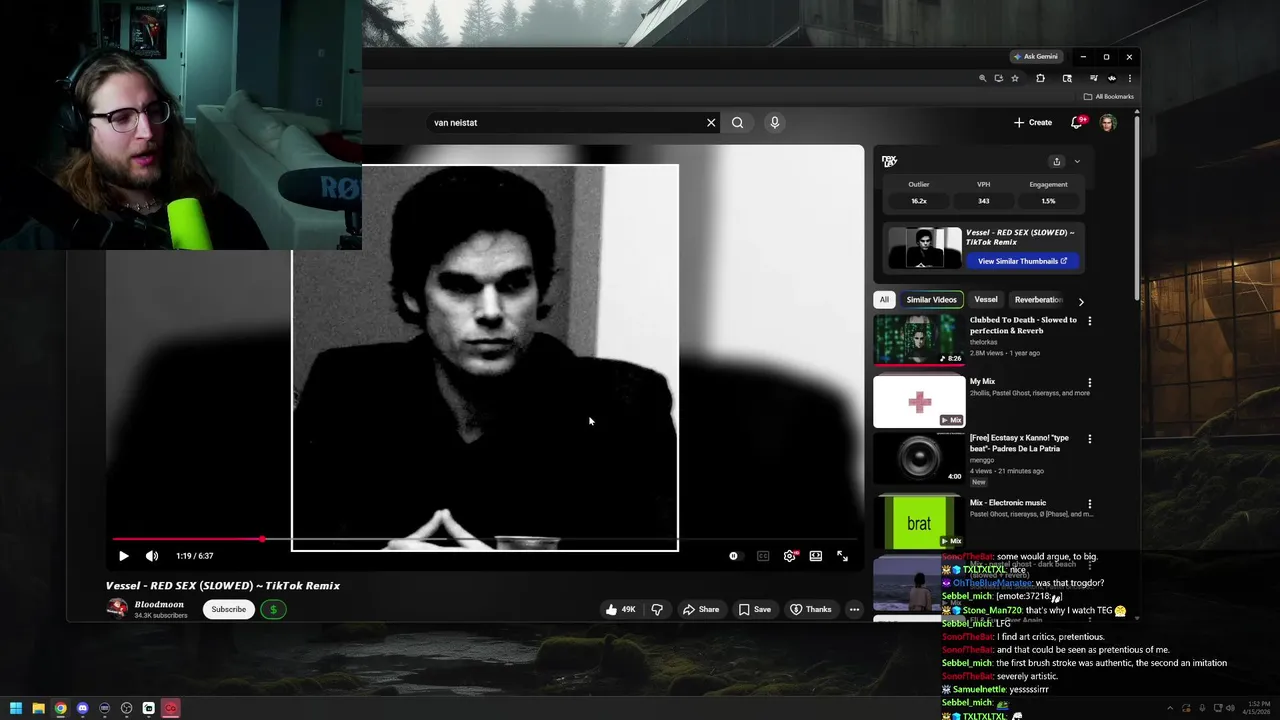The image size is (1280, 720).
Task: Focus the search box containing 'van neistat'
Action: point(565,122)
